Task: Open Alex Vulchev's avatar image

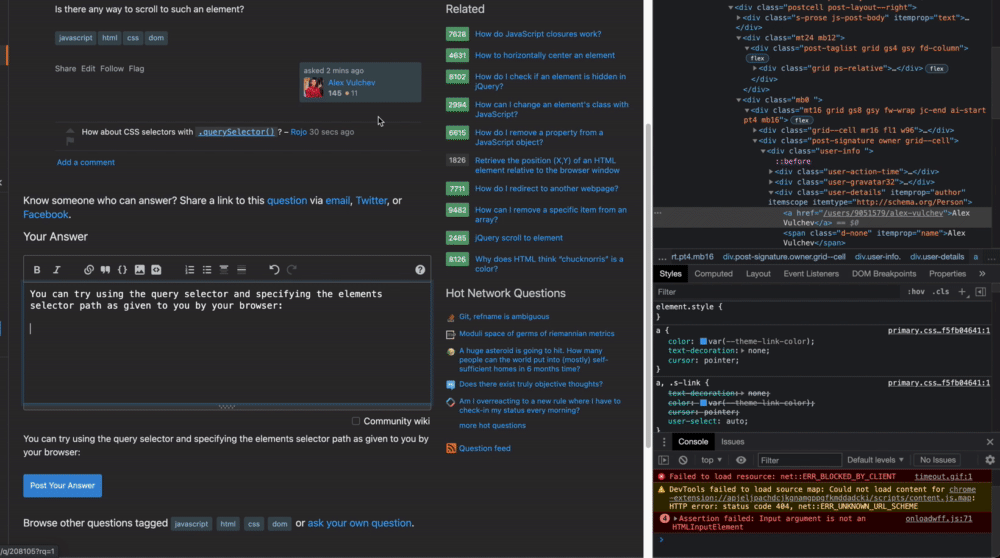Action: click(x=313, y=87)
